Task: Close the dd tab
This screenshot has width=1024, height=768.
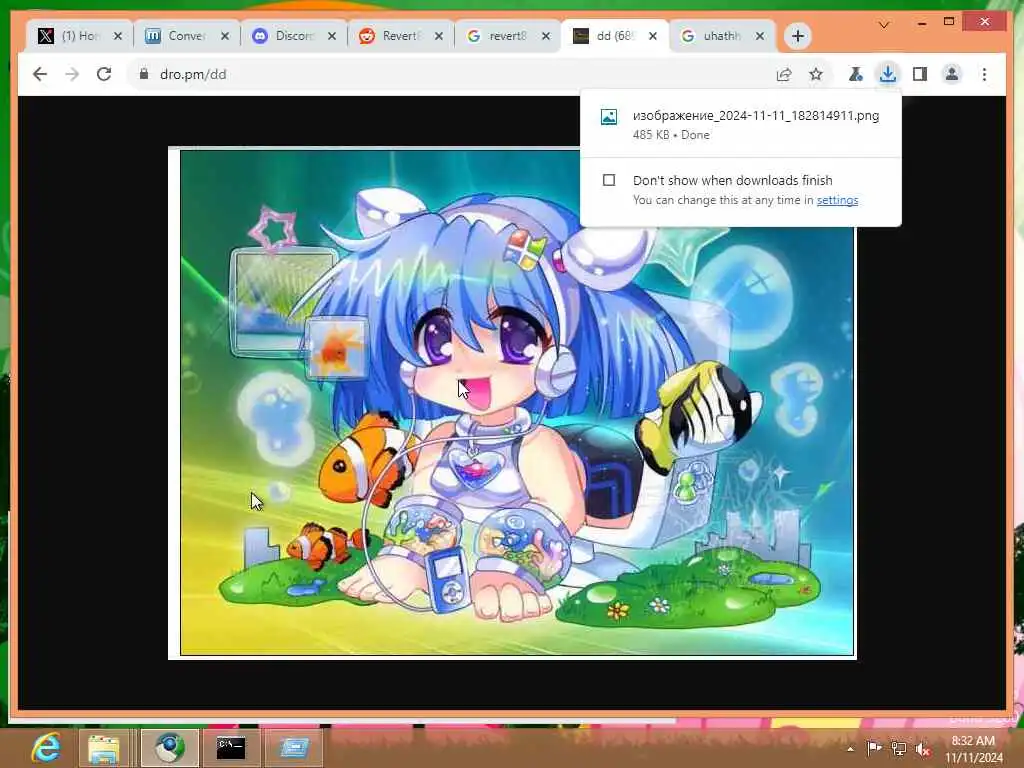Action: coord(653,36)
